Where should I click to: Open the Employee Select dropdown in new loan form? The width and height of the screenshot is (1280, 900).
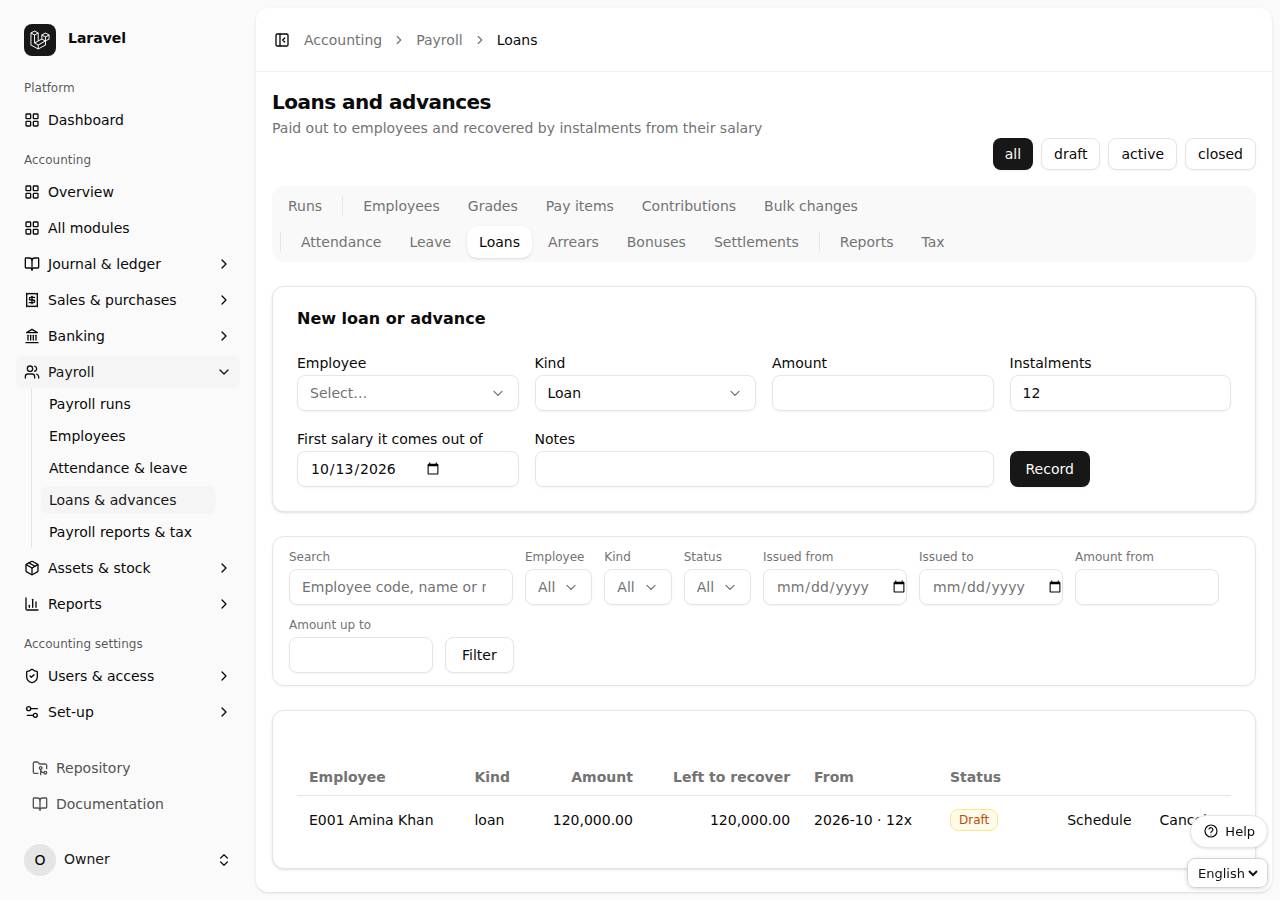(408, 393)
